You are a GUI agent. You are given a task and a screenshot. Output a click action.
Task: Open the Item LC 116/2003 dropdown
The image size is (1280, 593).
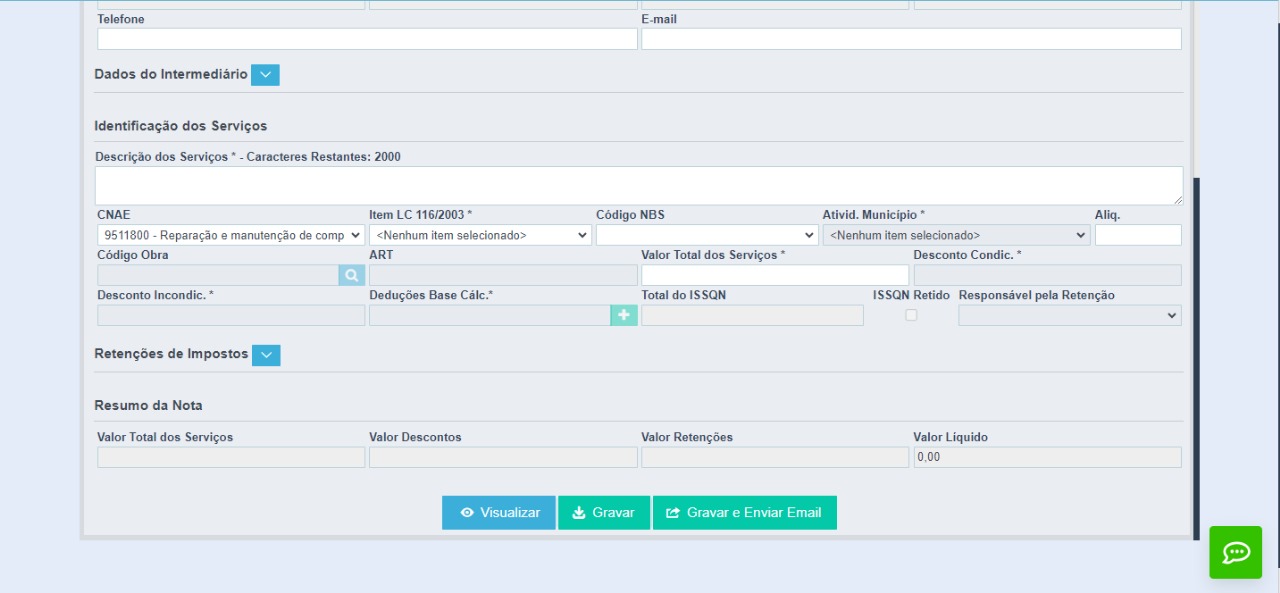click(480, 235)
